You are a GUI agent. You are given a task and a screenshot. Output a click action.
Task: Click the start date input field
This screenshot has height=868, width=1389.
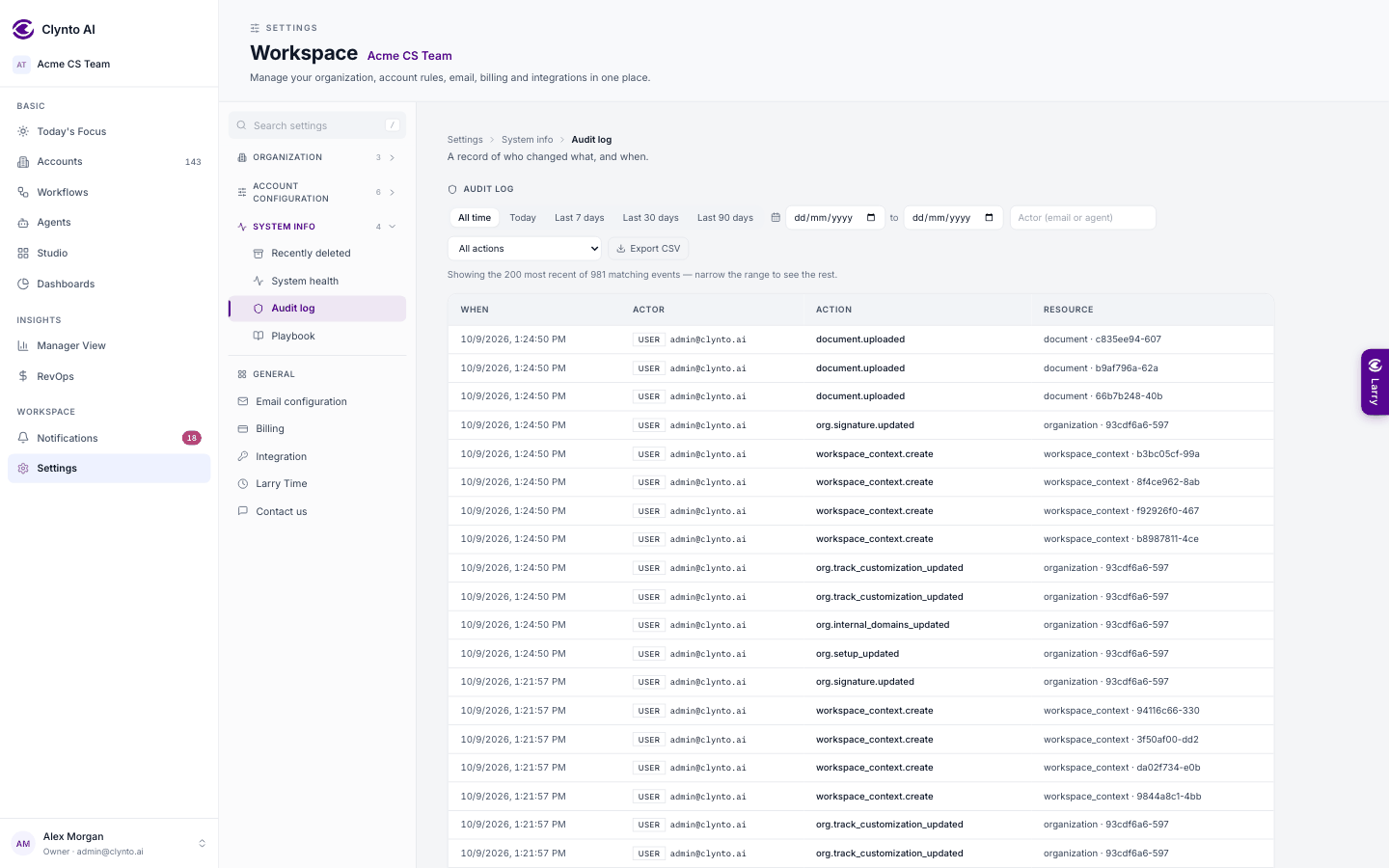tap(834, 218)
